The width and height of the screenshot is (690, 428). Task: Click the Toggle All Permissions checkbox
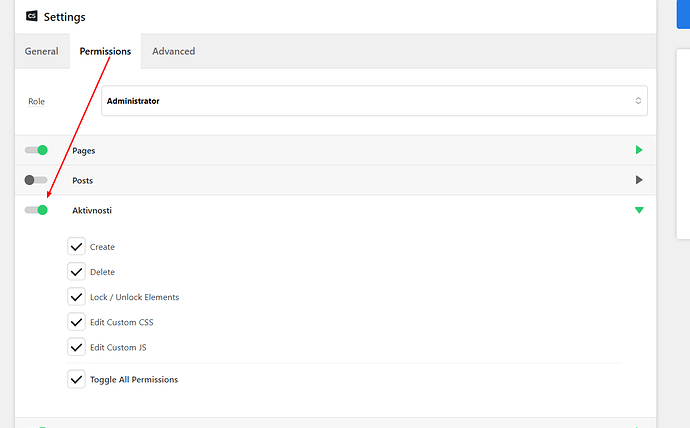pyautogui.click(x=76, y=380)
